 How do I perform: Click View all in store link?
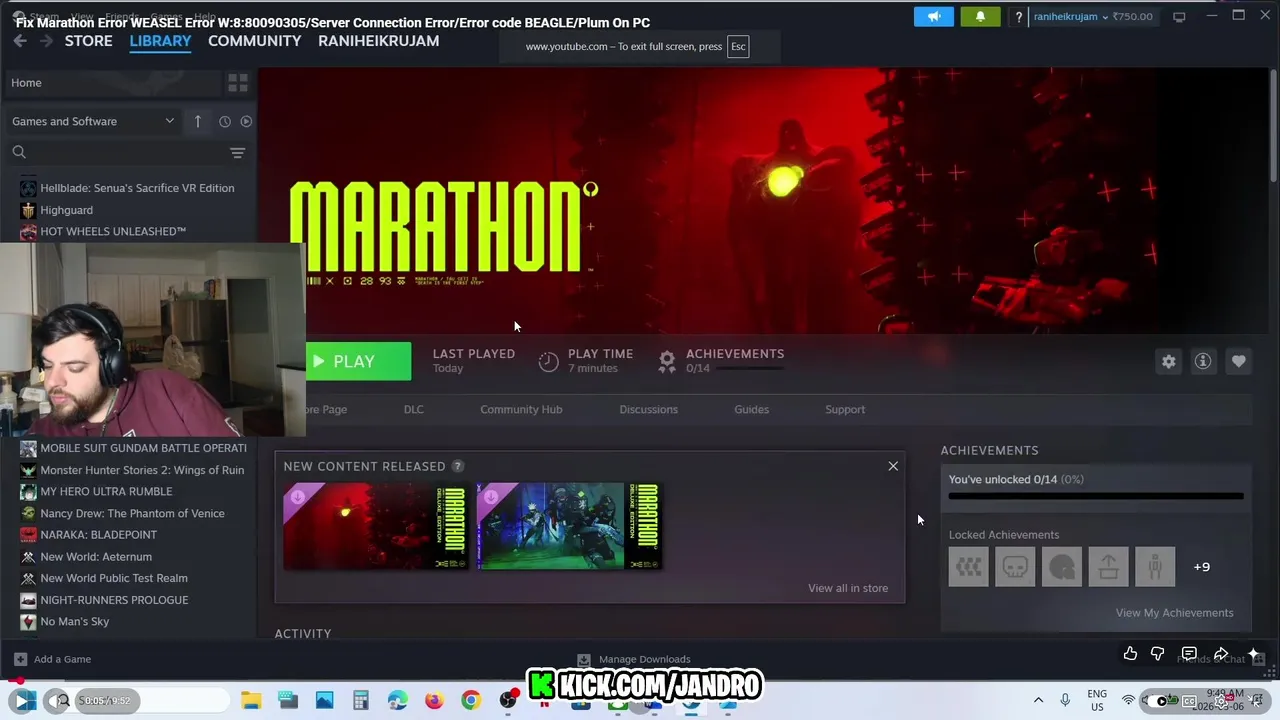pos(848,588)
